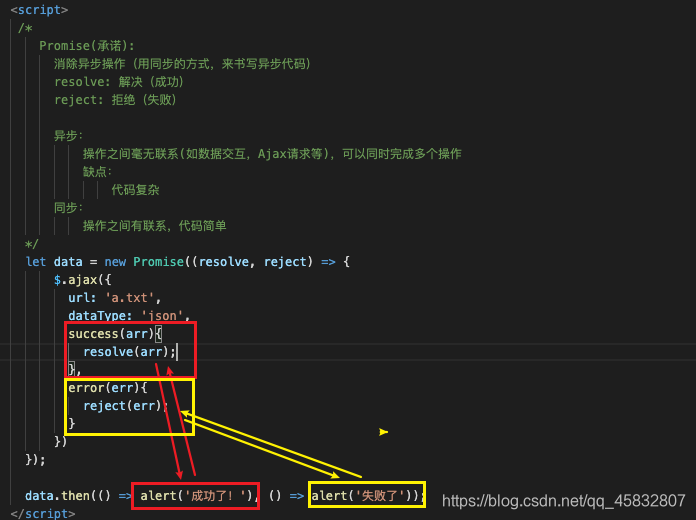
Task: Click the closing comment marker '*/'
Action: point(32,244)
